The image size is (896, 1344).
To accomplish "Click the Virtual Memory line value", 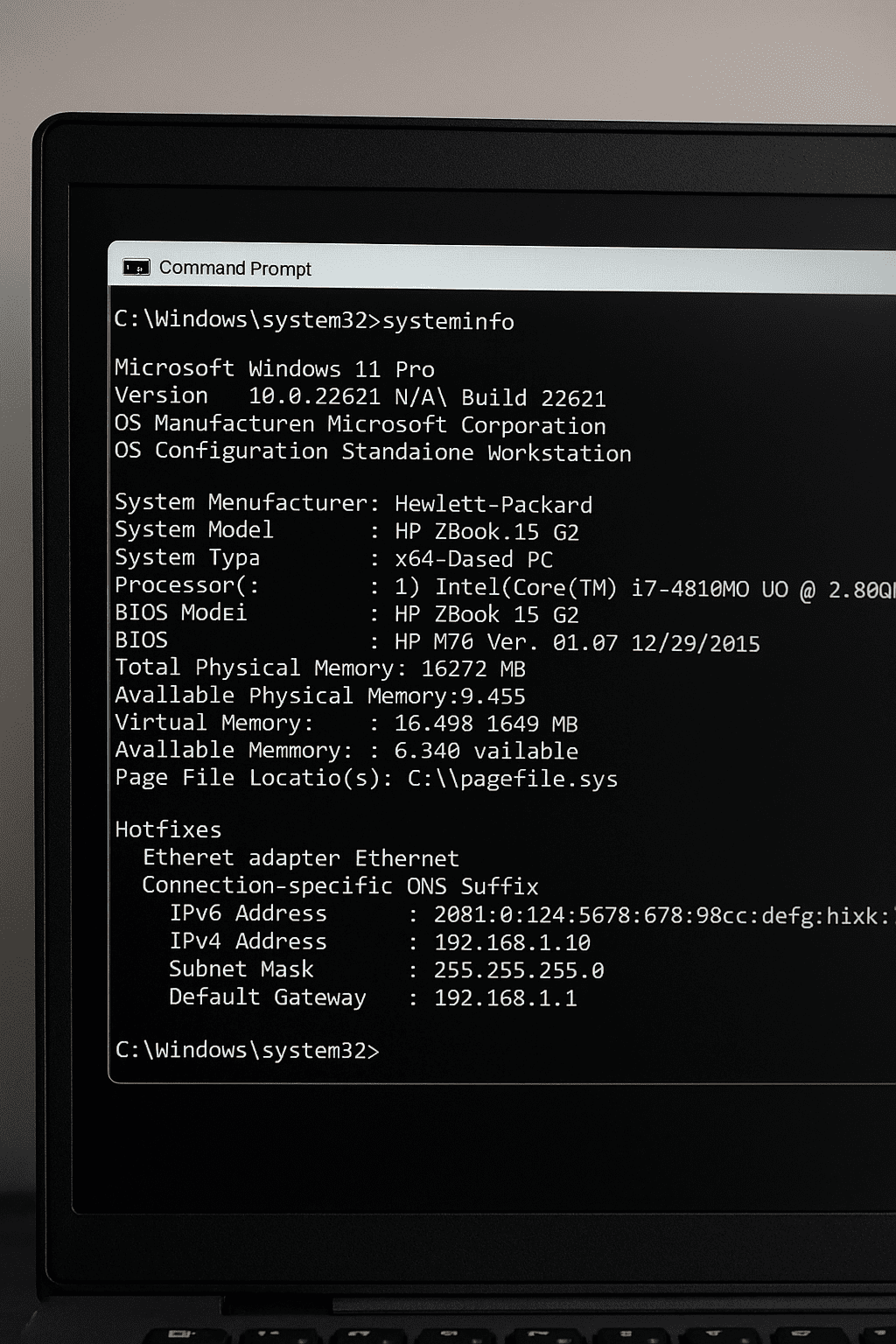I will 486,724.
